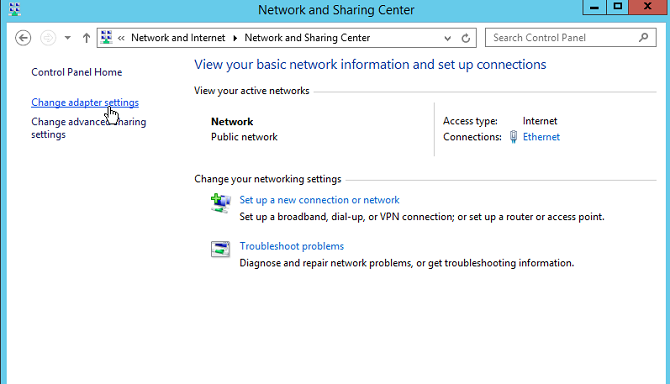Open the Ethernet connection link
Image resolution: width=670 pixels, height=384 pixels.
tap(541, 137)
